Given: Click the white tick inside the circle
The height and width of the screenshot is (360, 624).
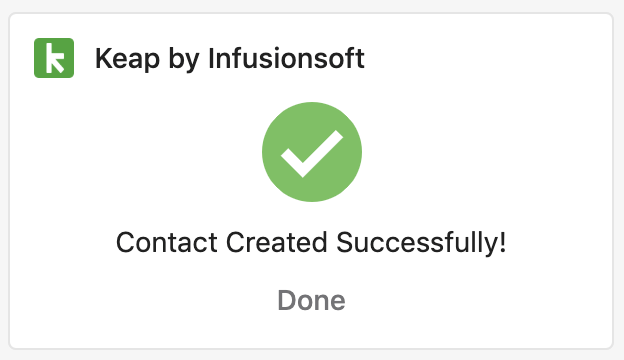Looking at the screenshot, I should [x=312, y=154].
